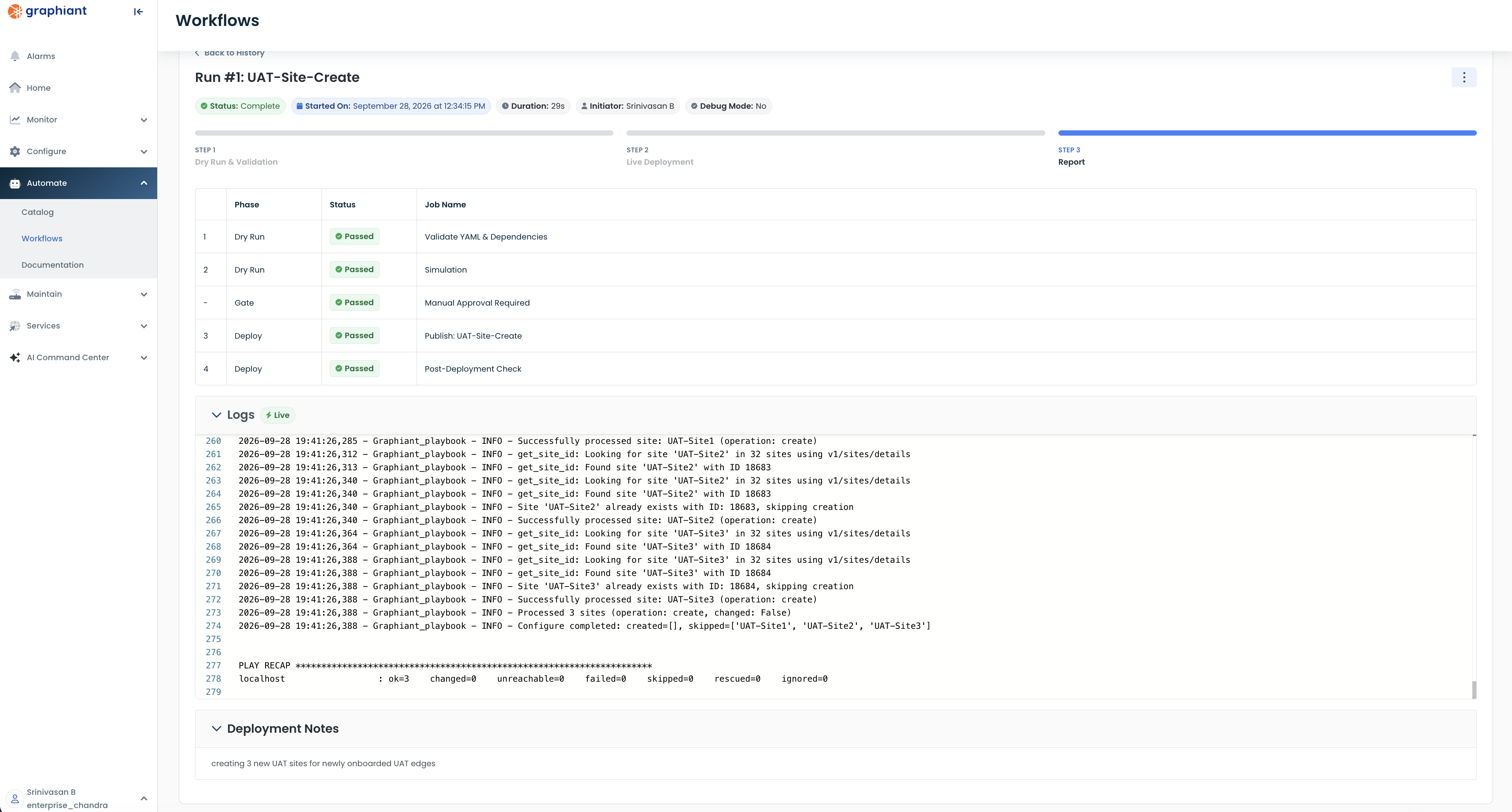Click log line 273 Processed 3 sites
The width and height of the screenshot is (1512, 812).
(514, 613)
